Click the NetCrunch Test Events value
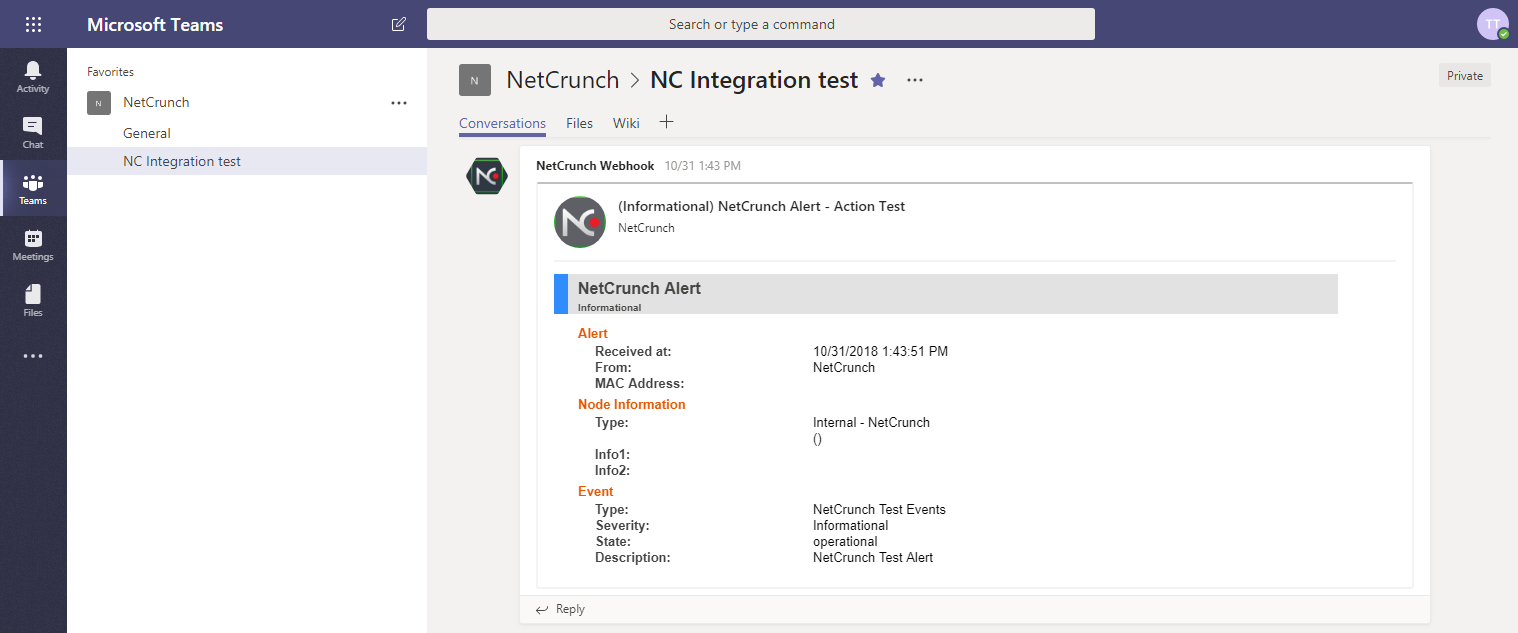1518x633 pixels. pos(879,509)
